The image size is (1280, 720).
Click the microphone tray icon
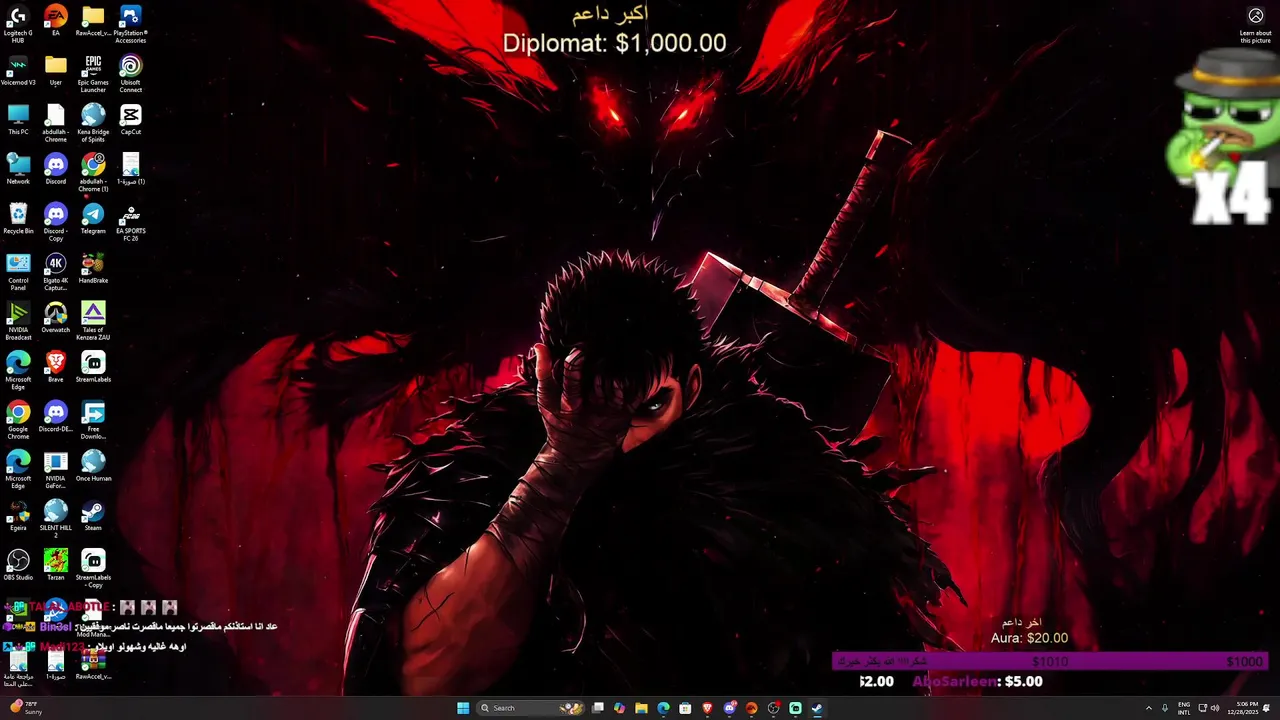[x=1165, y=708]
